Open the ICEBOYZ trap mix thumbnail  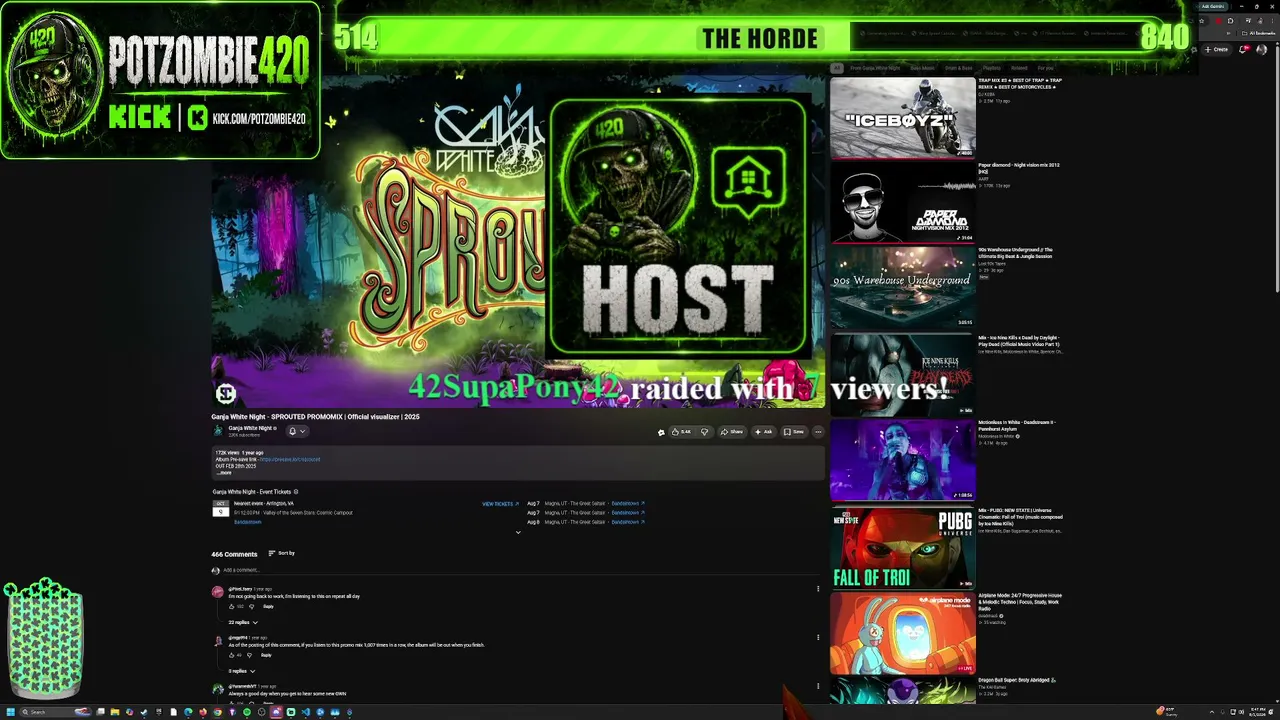pos(903,118)
